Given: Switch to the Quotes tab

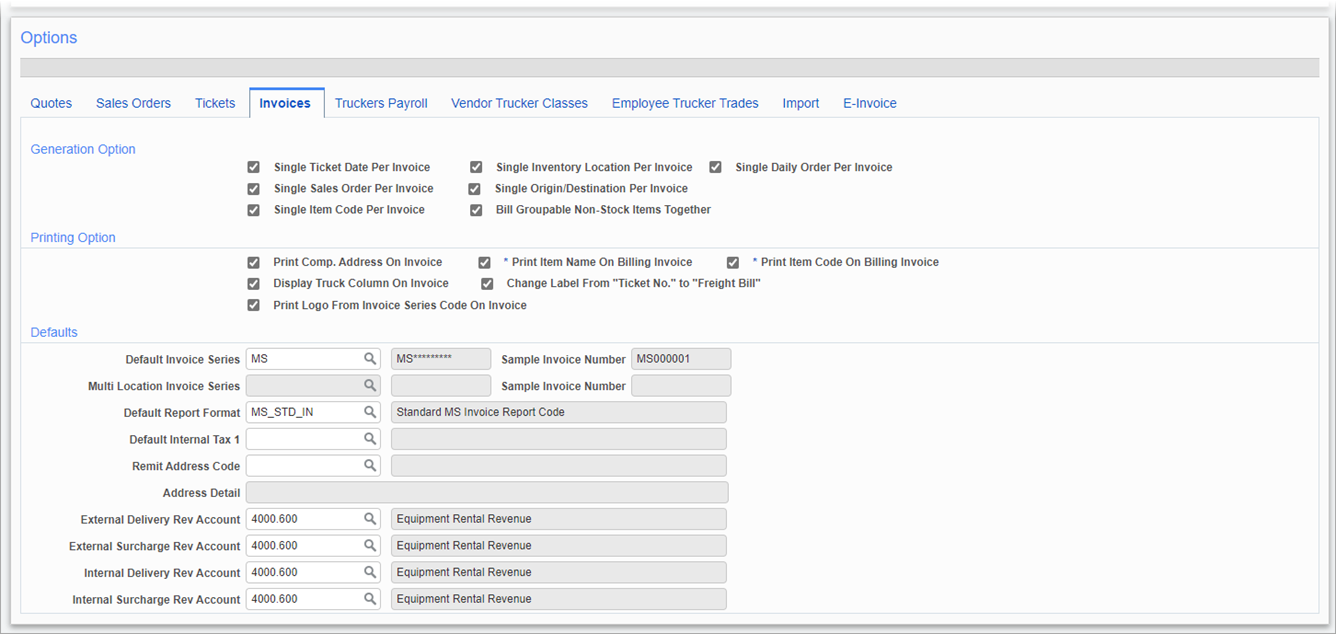Looking at the screenshot, I should [51, 103].
